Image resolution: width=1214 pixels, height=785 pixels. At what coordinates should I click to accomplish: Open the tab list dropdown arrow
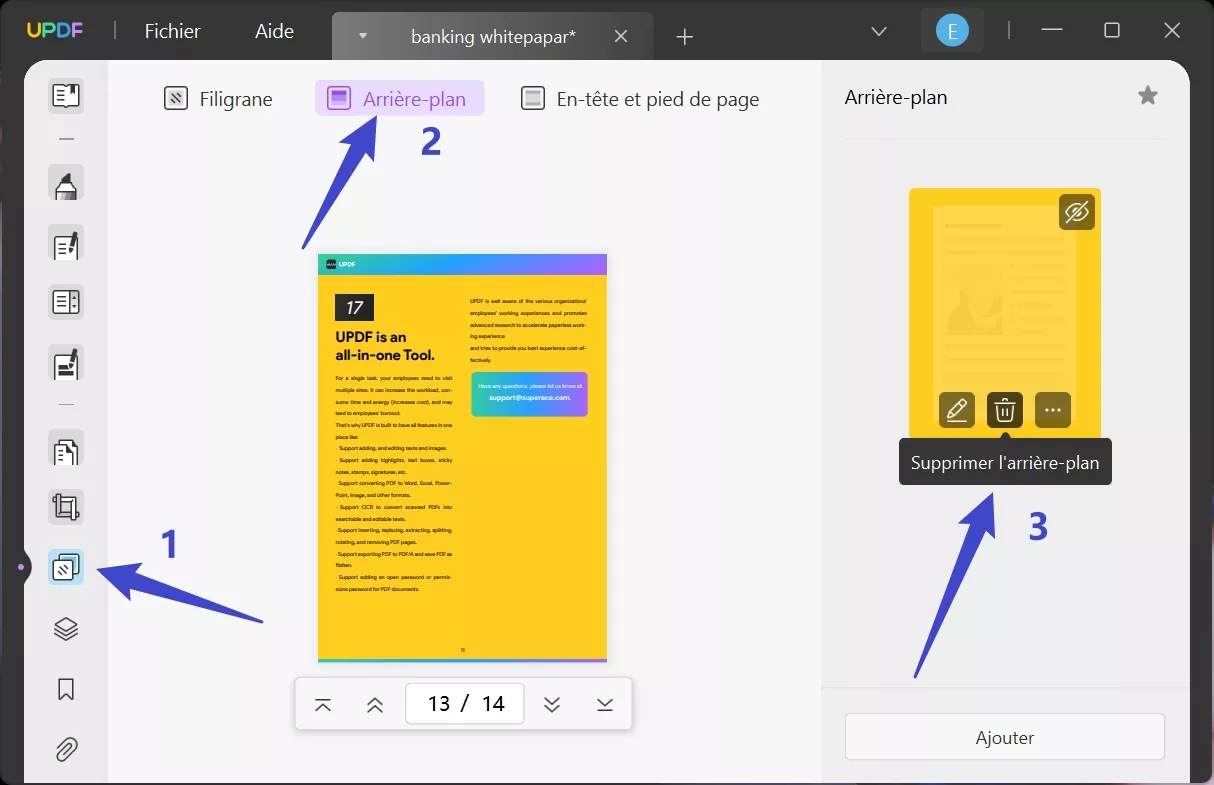coord(363,36)
